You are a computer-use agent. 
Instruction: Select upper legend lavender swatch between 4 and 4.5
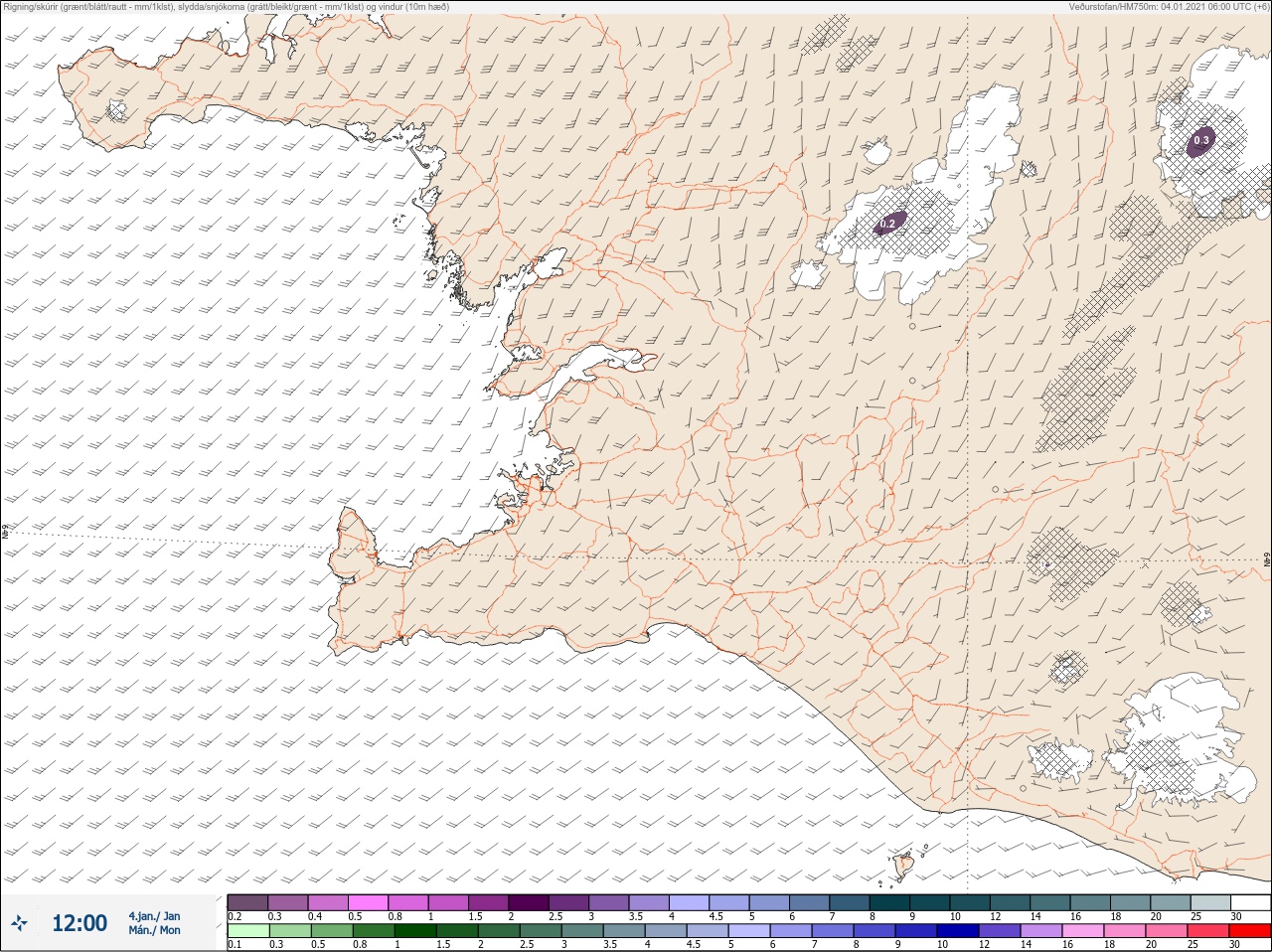(x=689, y=902)
